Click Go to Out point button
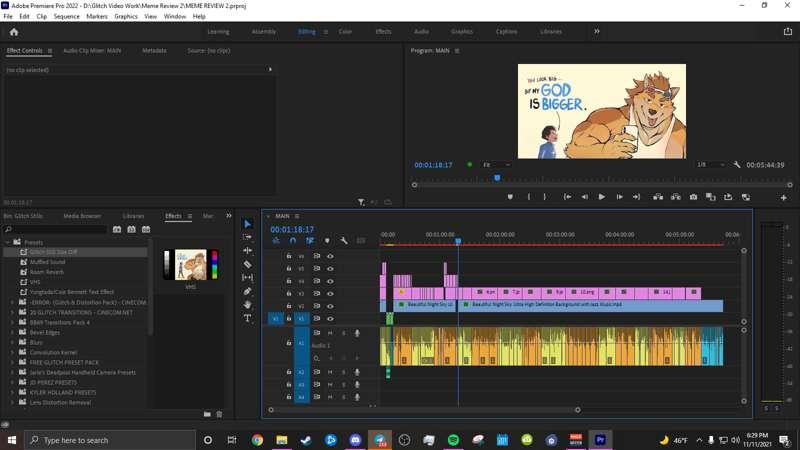The height and width of the screenshot is (450, 800). coord(636,197)
